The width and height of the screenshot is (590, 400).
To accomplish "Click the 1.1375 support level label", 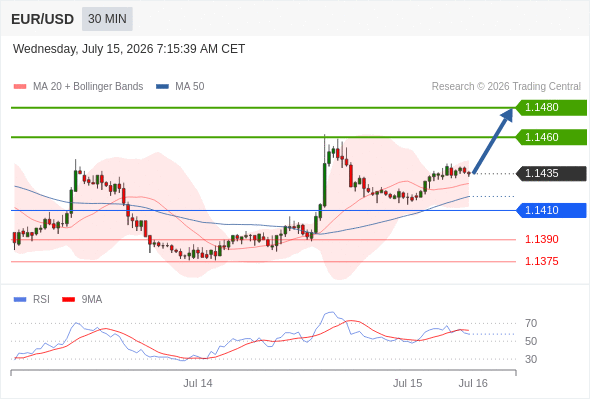I will (541, 262).
